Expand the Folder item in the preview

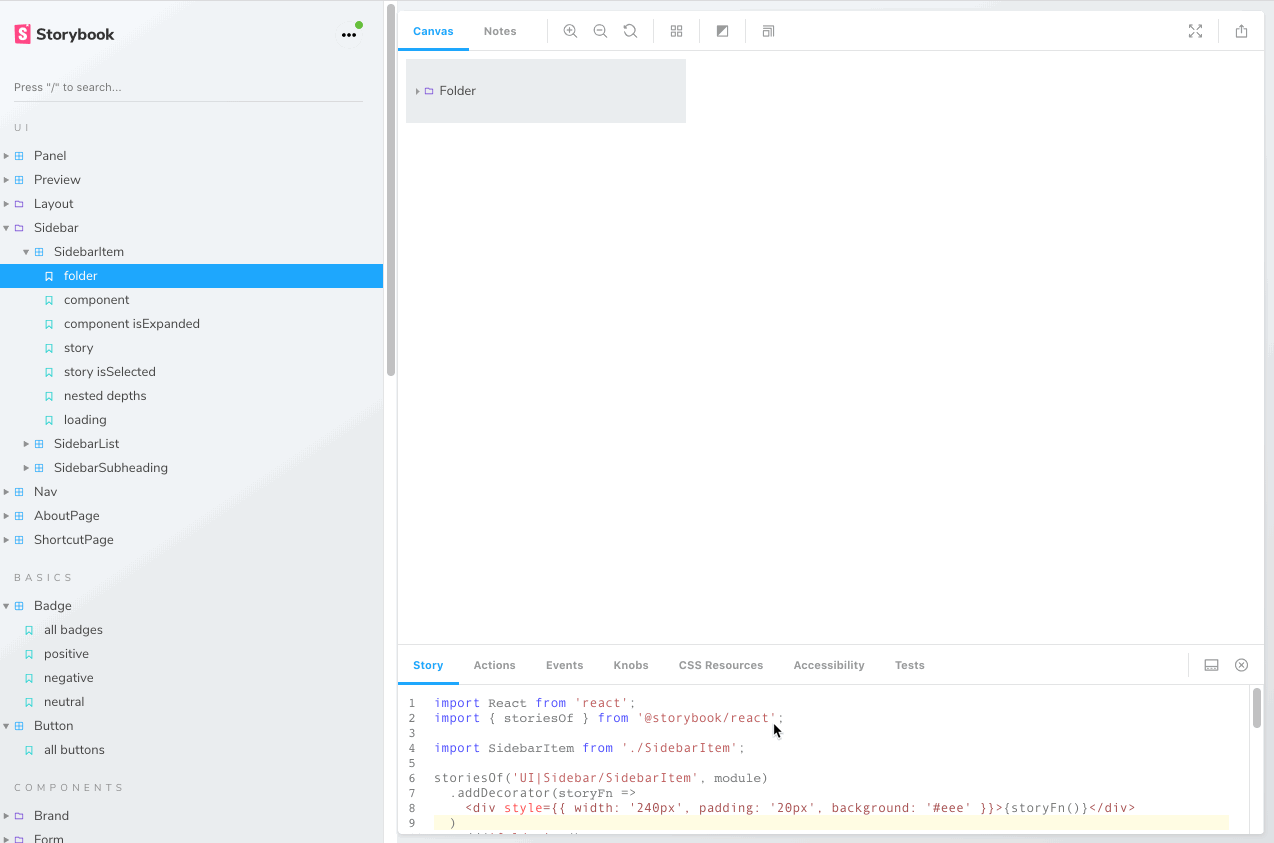tap(418, 90)
